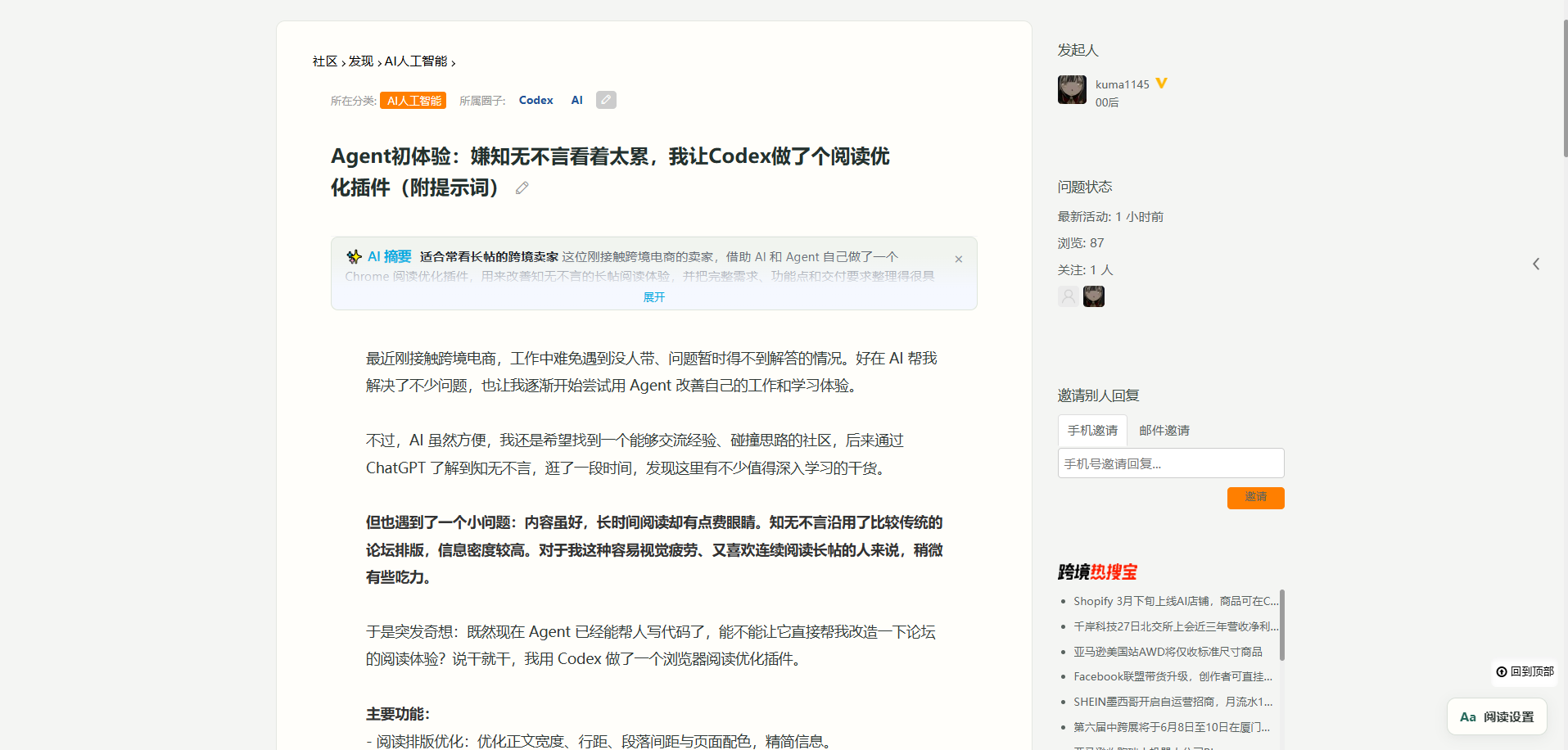Open the SHEIN墨西哥开启自运营招商 headline
This screenshot has width=1568, height=750.
click(x=1173, y=702)
